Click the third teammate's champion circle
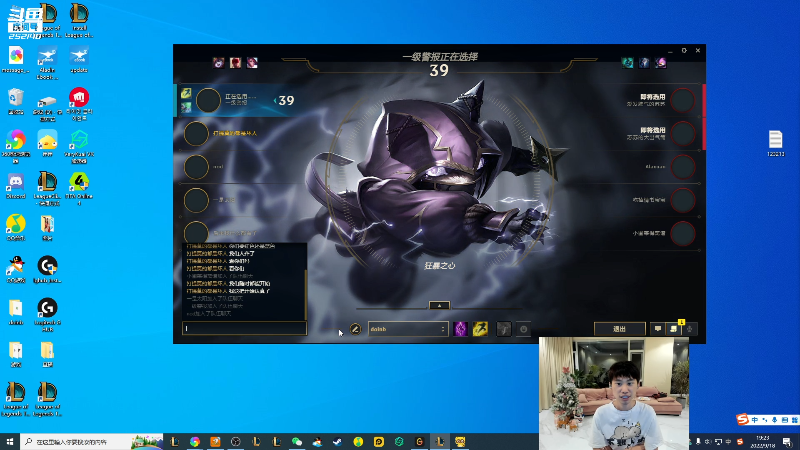The image size is (800, 450). 196,167
